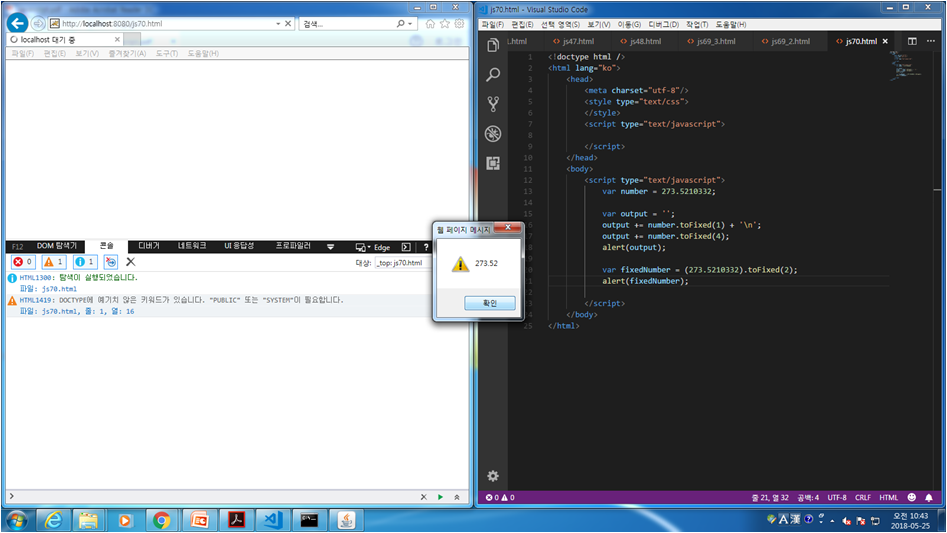Switch to the 네트워크 tab
This screenshot has height=533, width=947.
191,246
